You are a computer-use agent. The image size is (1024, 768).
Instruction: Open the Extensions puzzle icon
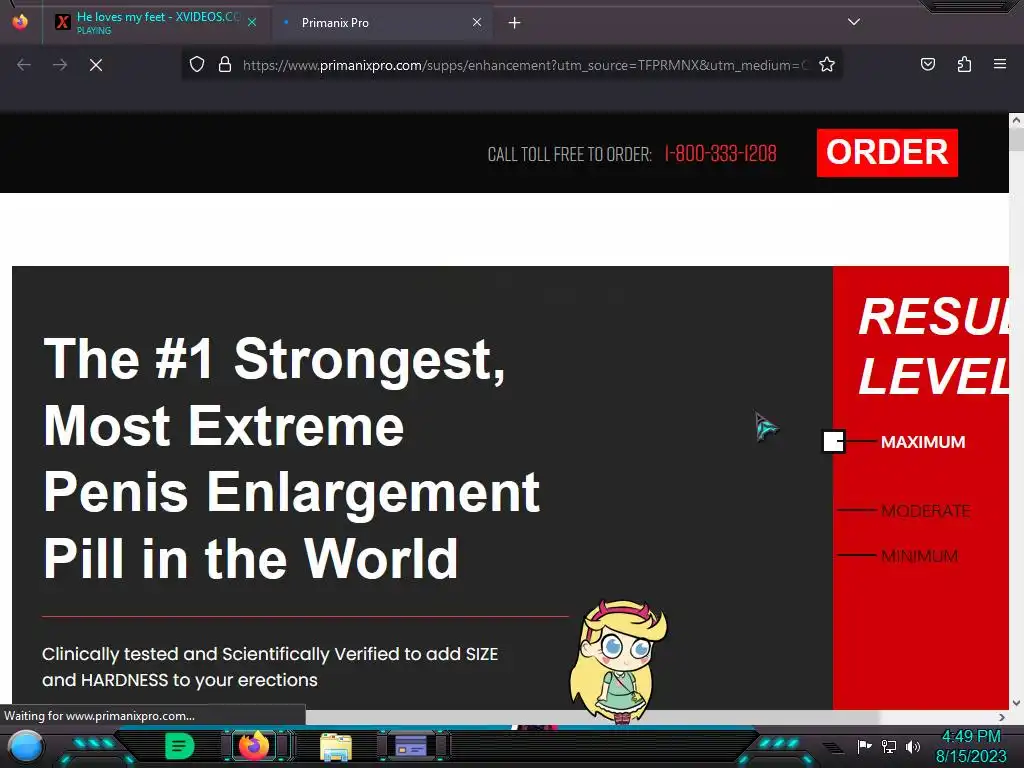tap(964, 64)
